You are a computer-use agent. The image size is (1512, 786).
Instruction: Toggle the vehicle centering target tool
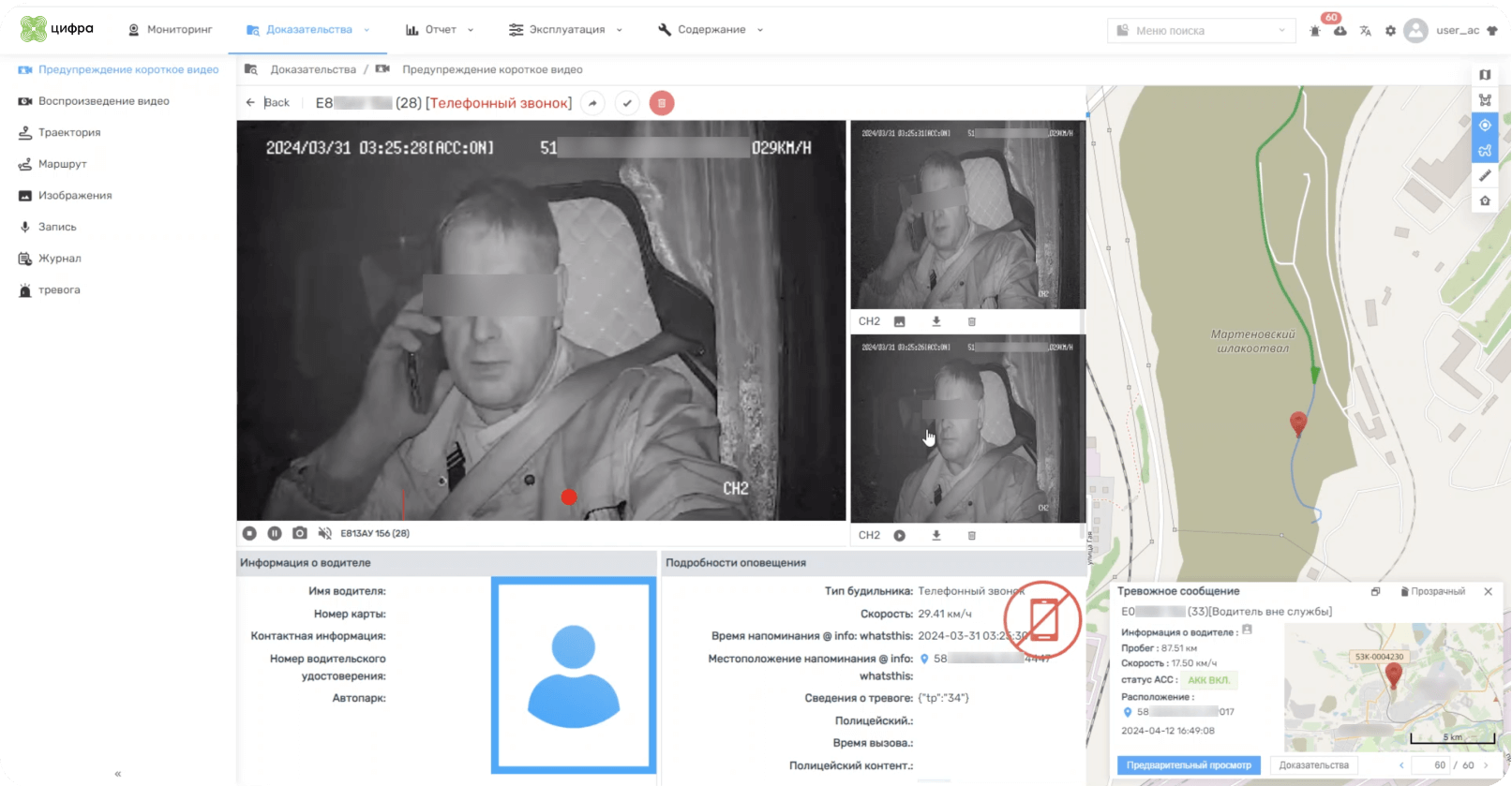pyautogui.click(x=1485, y=126)
